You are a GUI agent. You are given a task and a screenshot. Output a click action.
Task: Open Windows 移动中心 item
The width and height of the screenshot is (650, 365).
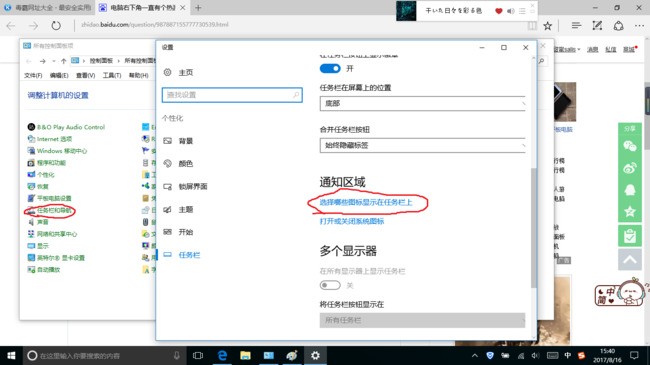[x=57, y=151]
